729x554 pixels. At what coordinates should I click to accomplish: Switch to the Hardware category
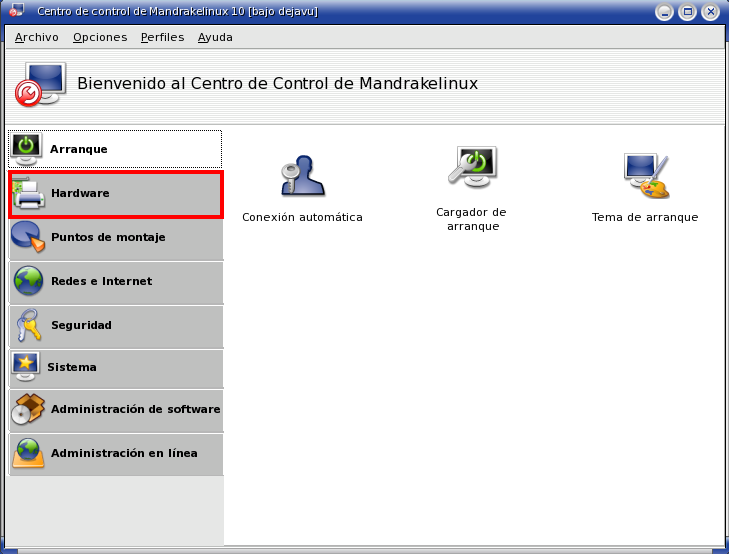pos(116,193)
